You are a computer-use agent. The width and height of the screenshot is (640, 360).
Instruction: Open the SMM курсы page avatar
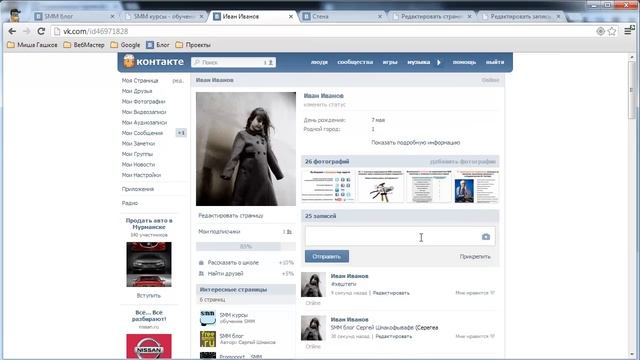click(208, 318)
